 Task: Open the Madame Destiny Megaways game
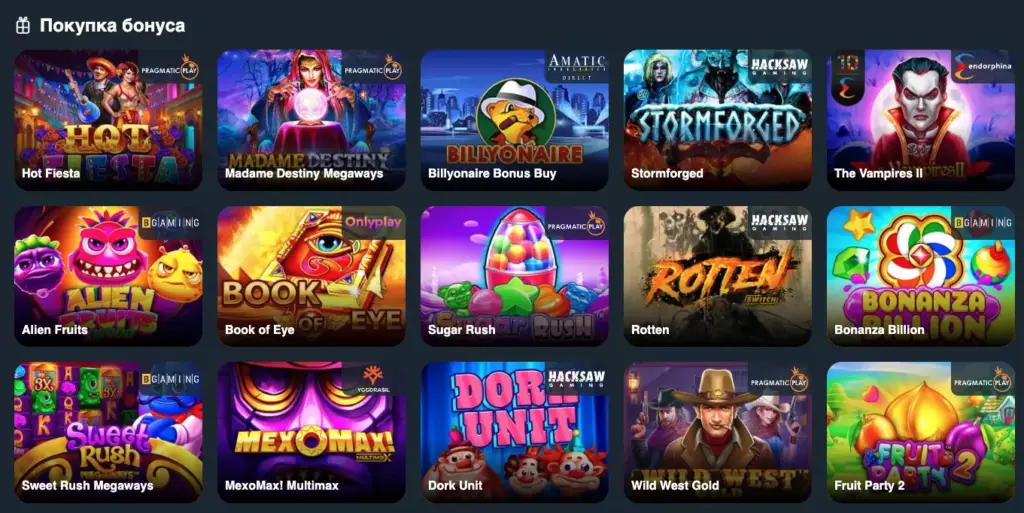point(312,120)
